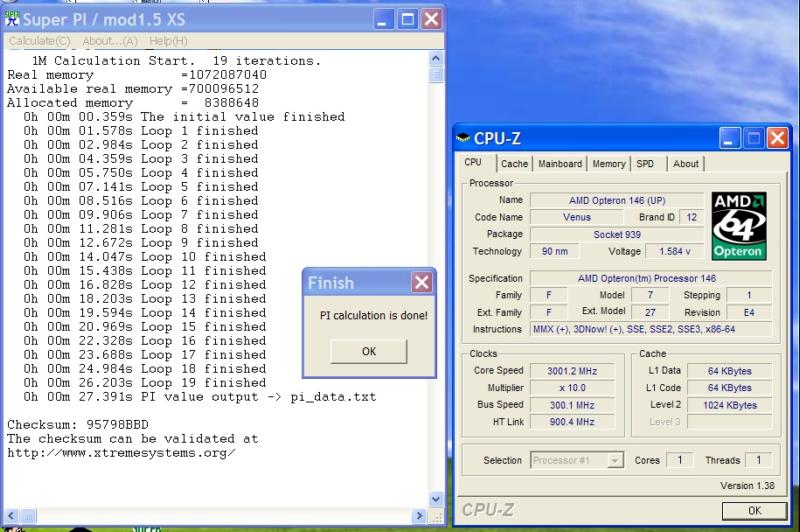Open the About...(A) menu in Super PI

pos(111,41)
